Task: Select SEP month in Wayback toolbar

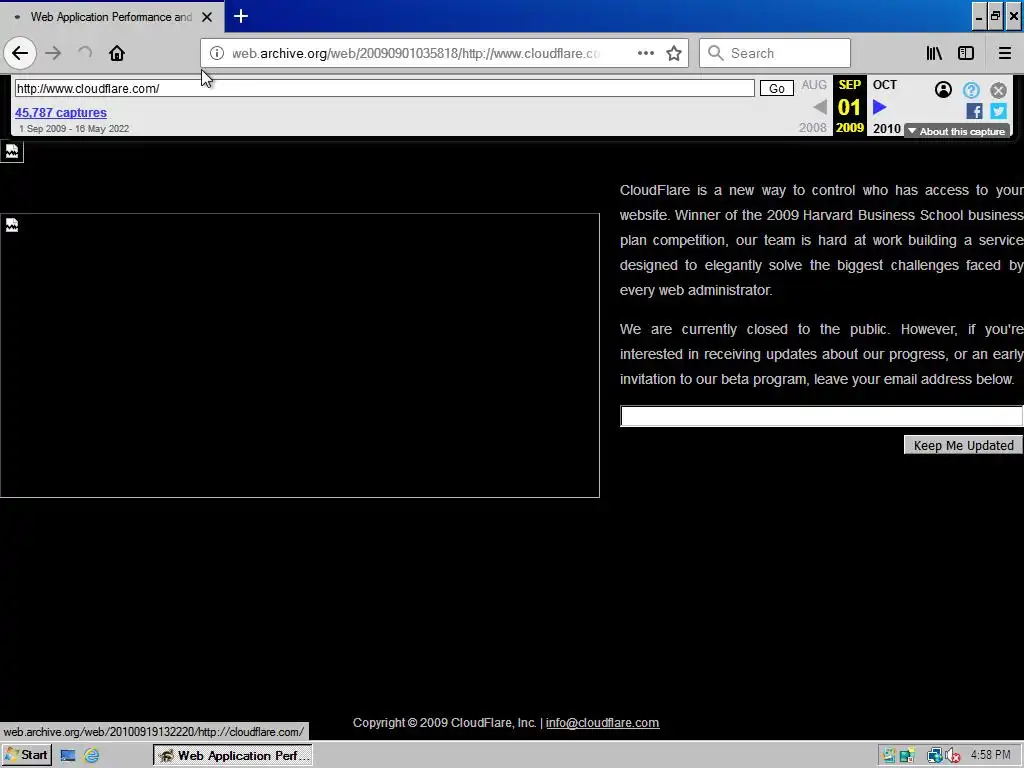Action: tap(850, 85)
